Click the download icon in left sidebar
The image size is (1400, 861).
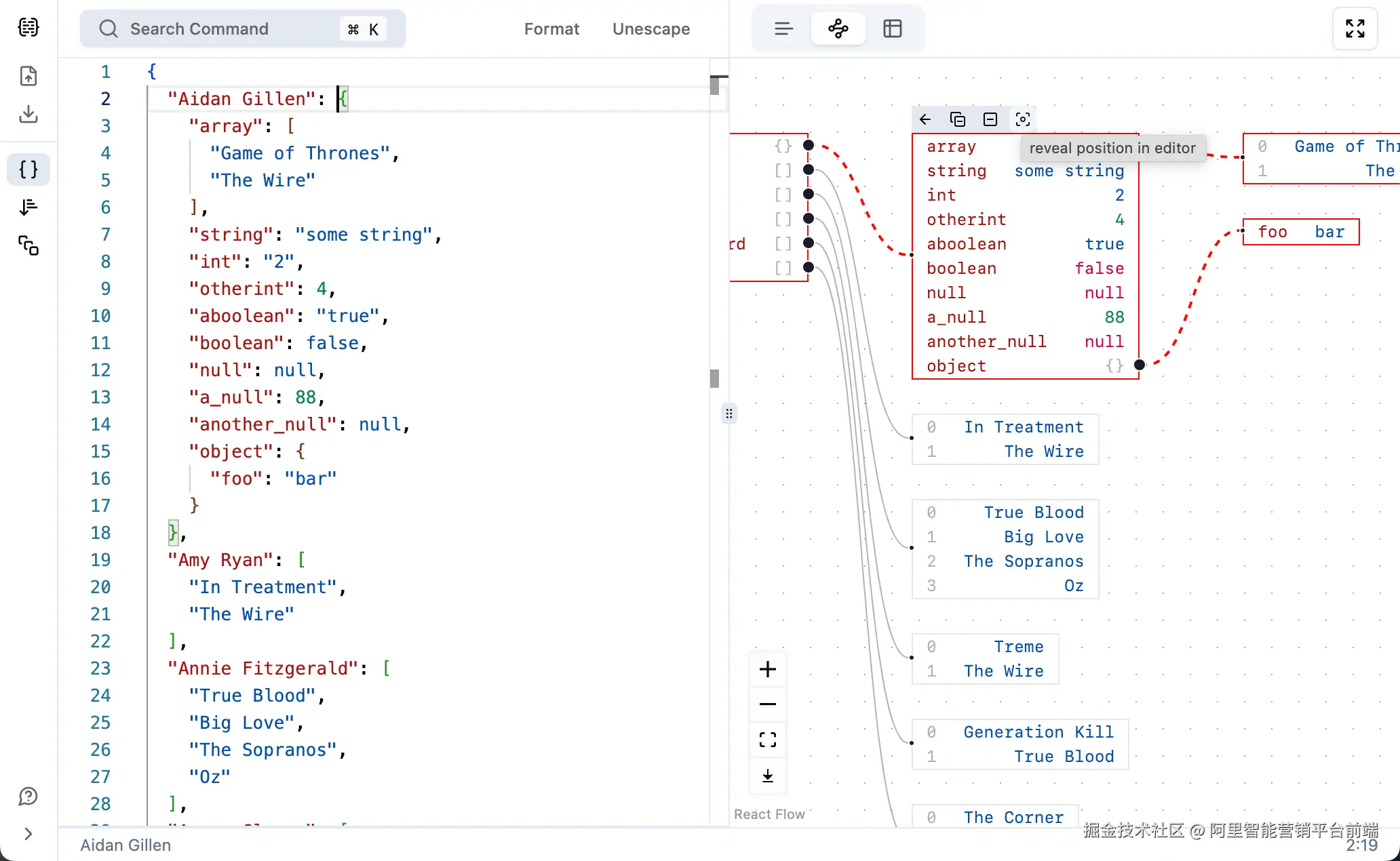28,114
